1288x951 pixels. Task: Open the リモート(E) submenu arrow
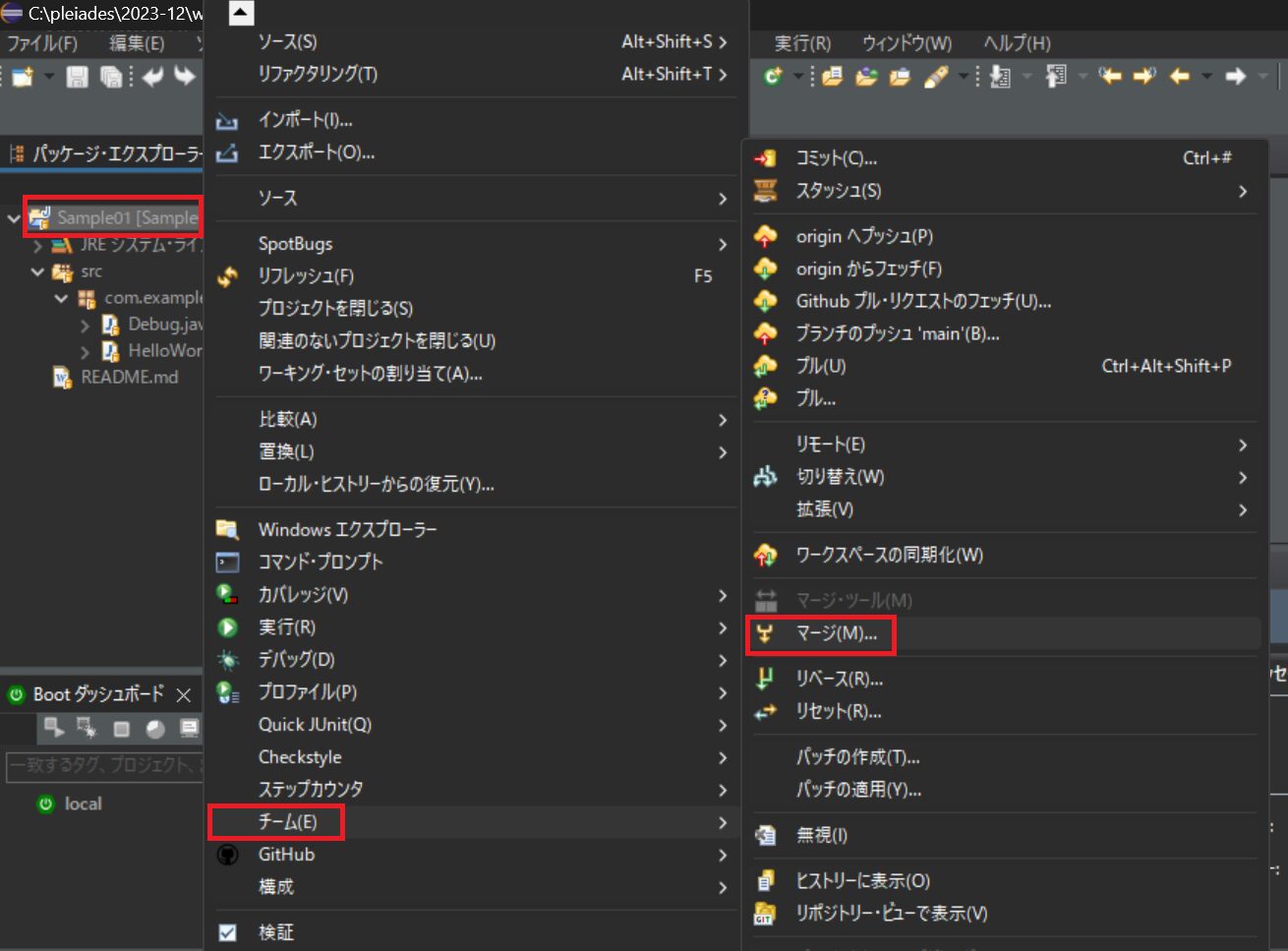tap(1243, 445)
